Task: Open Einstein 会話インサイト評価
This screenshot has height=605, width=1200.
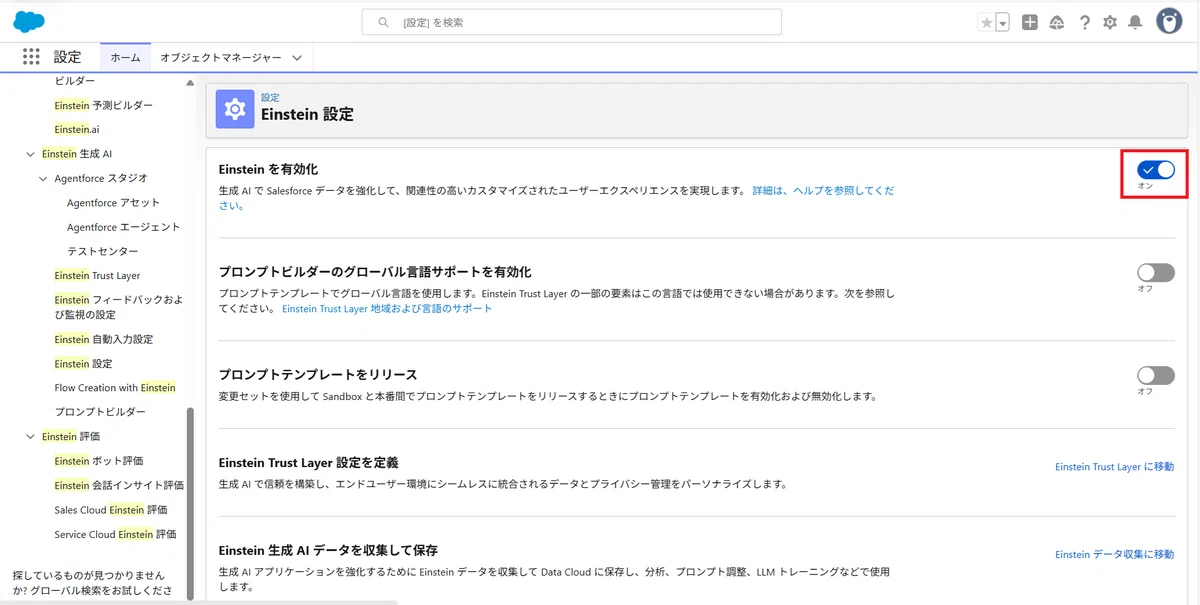Action: pyautogui.click(x=119, y=485)
